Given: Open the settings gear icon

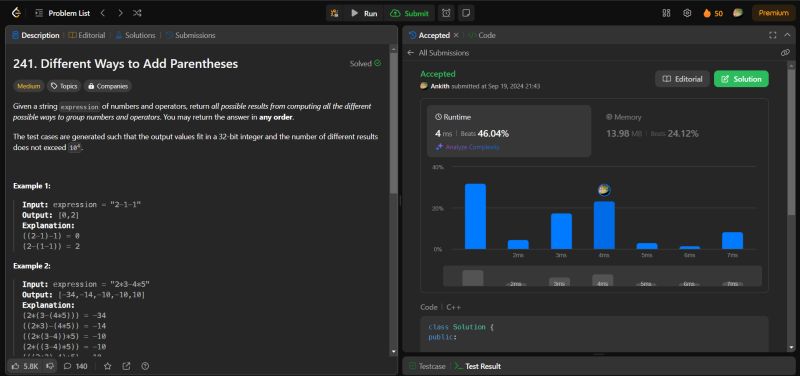Looking at the screenshot, I should point(687,13).
